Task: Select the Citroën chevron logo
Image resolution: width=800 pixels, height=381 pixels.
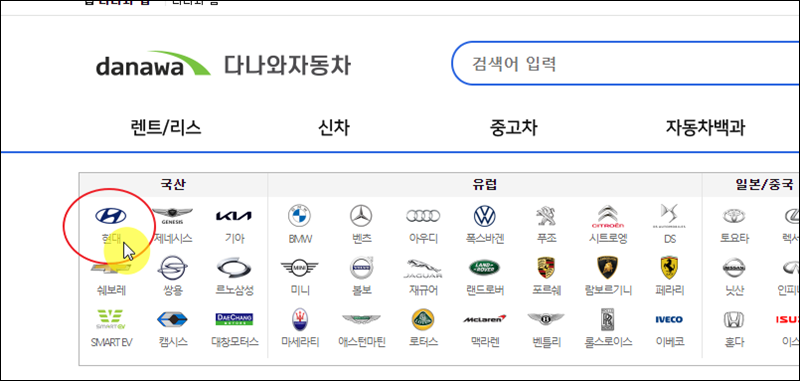Action: pos(608,216)
